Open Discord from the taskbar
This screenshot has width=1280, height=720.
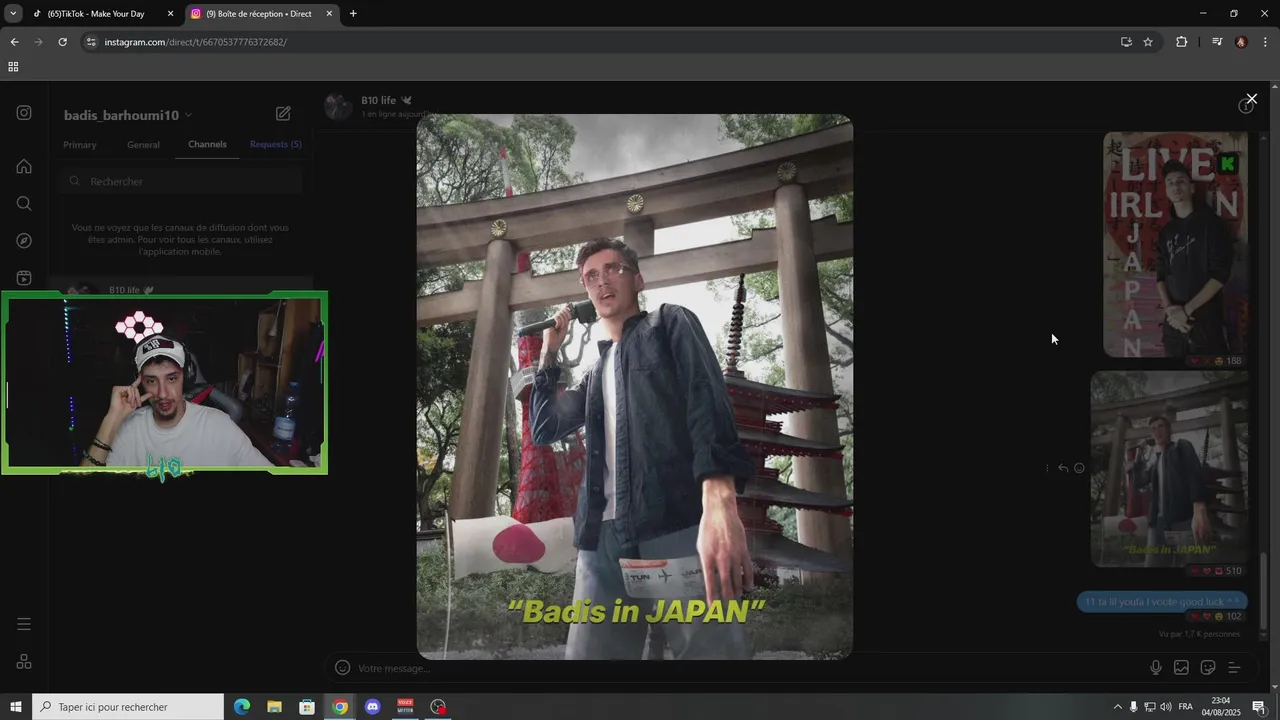[373, 707]
